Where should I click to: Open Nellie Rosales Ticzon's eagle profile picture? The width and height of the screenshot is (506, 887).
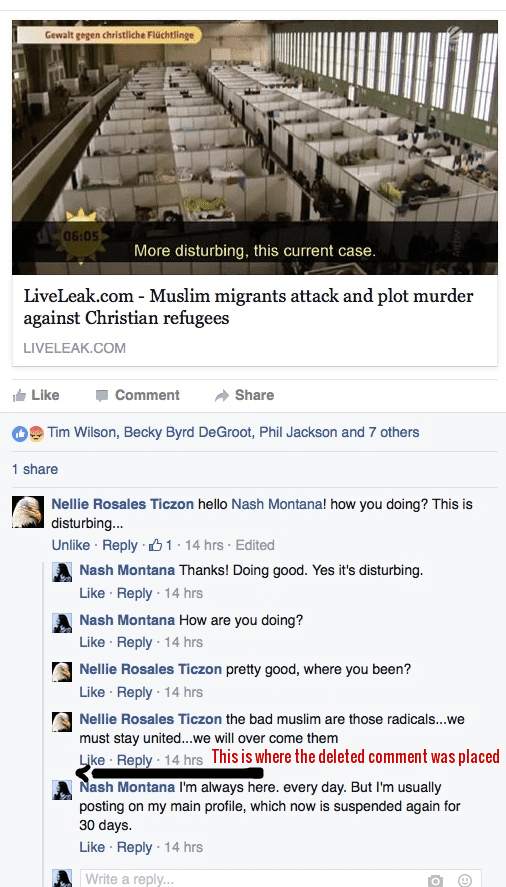[x=28, y=512]
